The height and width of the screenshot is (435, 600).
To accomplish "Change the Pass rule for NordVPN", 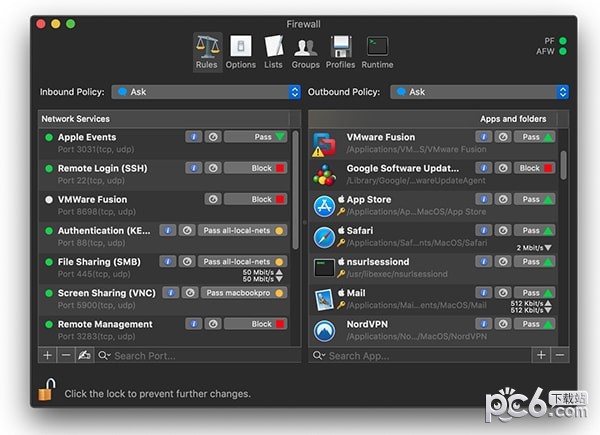I will pyautogui.click(x=535, y=324).
